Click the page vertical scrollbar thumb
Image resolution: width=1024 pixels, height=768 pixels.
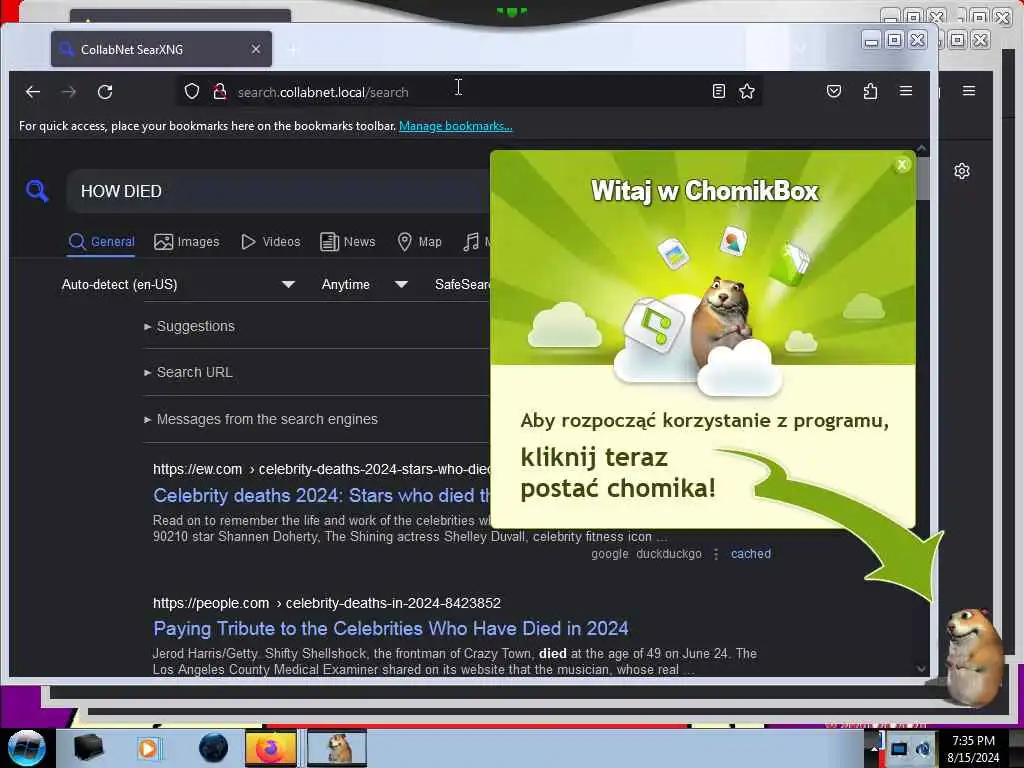point(922,178)
